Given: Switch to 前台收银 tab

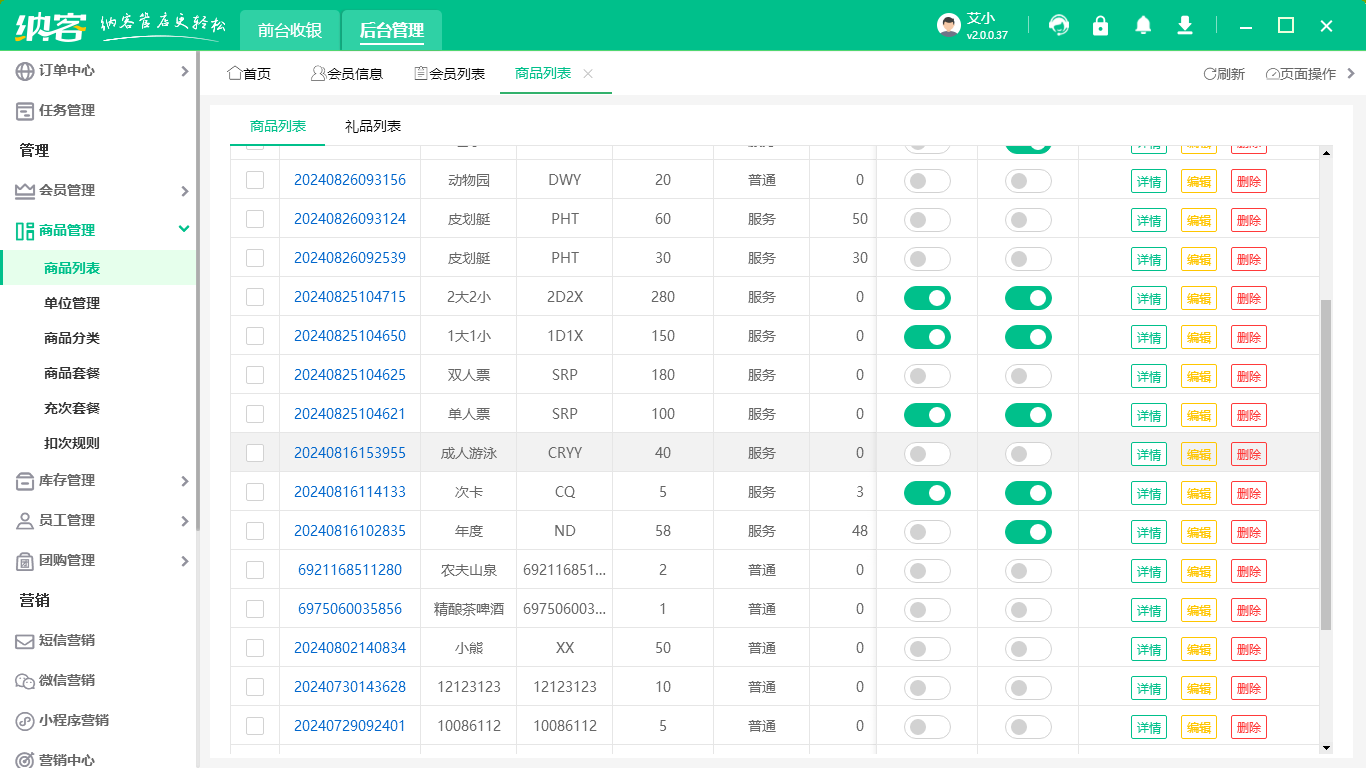Looking at the screenshot, I should pyautogui.click(x=290, y=30).
